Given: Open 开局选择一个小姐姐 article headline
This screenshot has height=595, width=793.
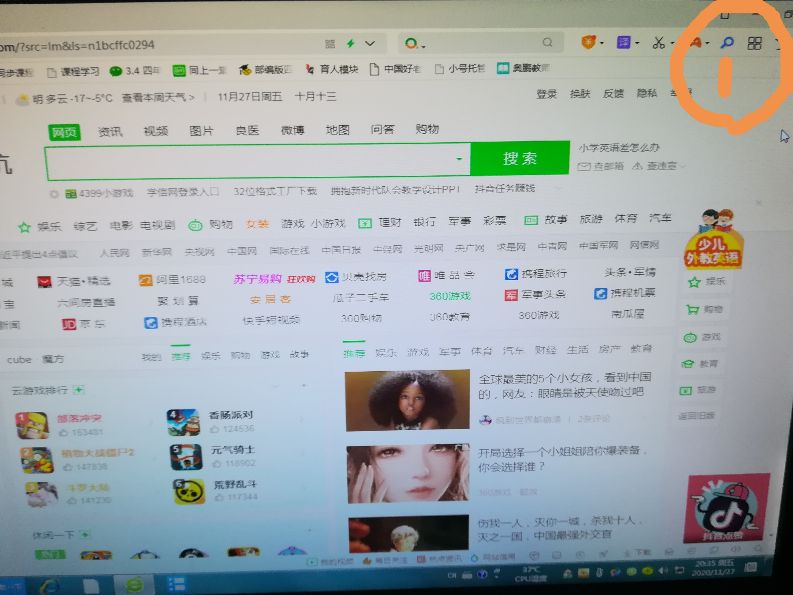Looking at the screenshot, I should click(561, 459).
